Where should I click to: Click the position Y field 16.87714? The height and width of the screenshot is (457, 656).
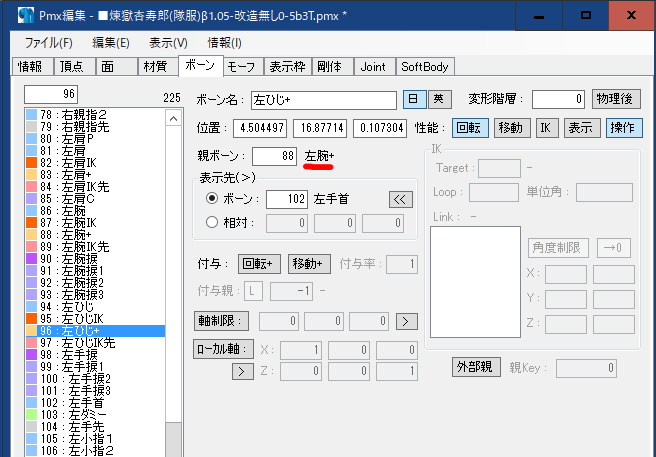pos(320,128)
